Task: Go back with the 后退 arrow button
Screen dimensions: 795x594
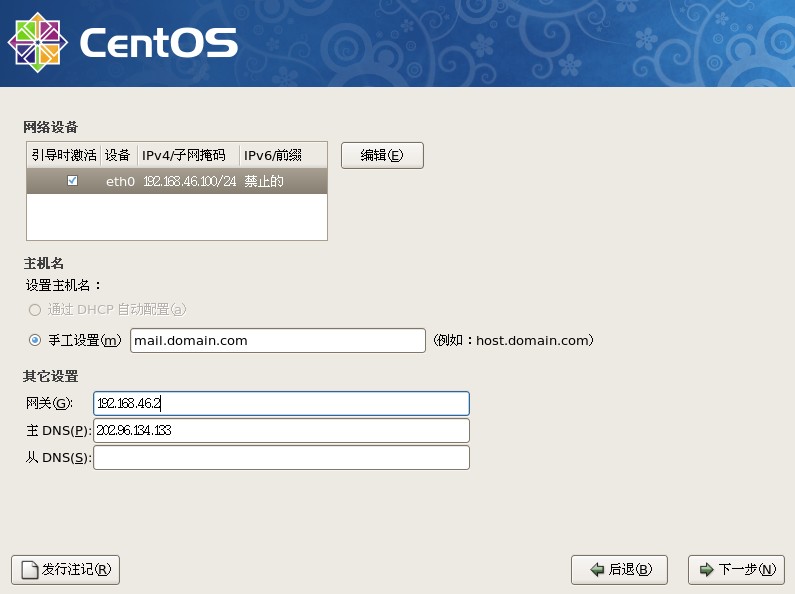Action: (x=619, y=569)
